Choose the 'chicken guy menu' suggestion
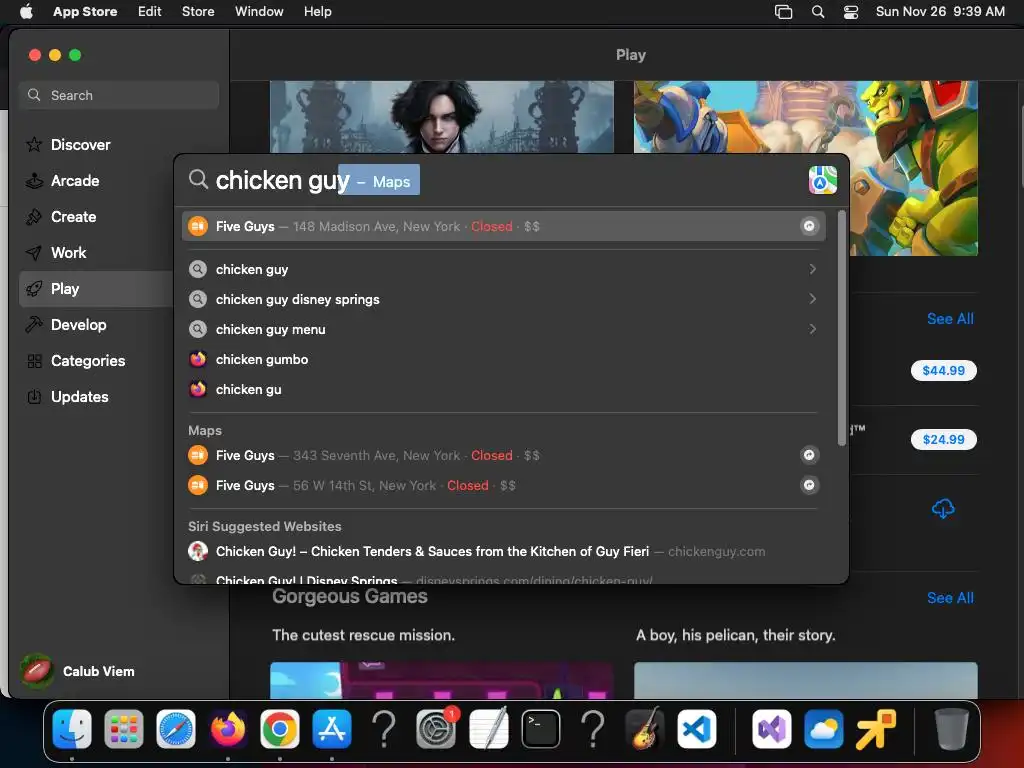The image size is (1024, 768). (x=504, y=329)
